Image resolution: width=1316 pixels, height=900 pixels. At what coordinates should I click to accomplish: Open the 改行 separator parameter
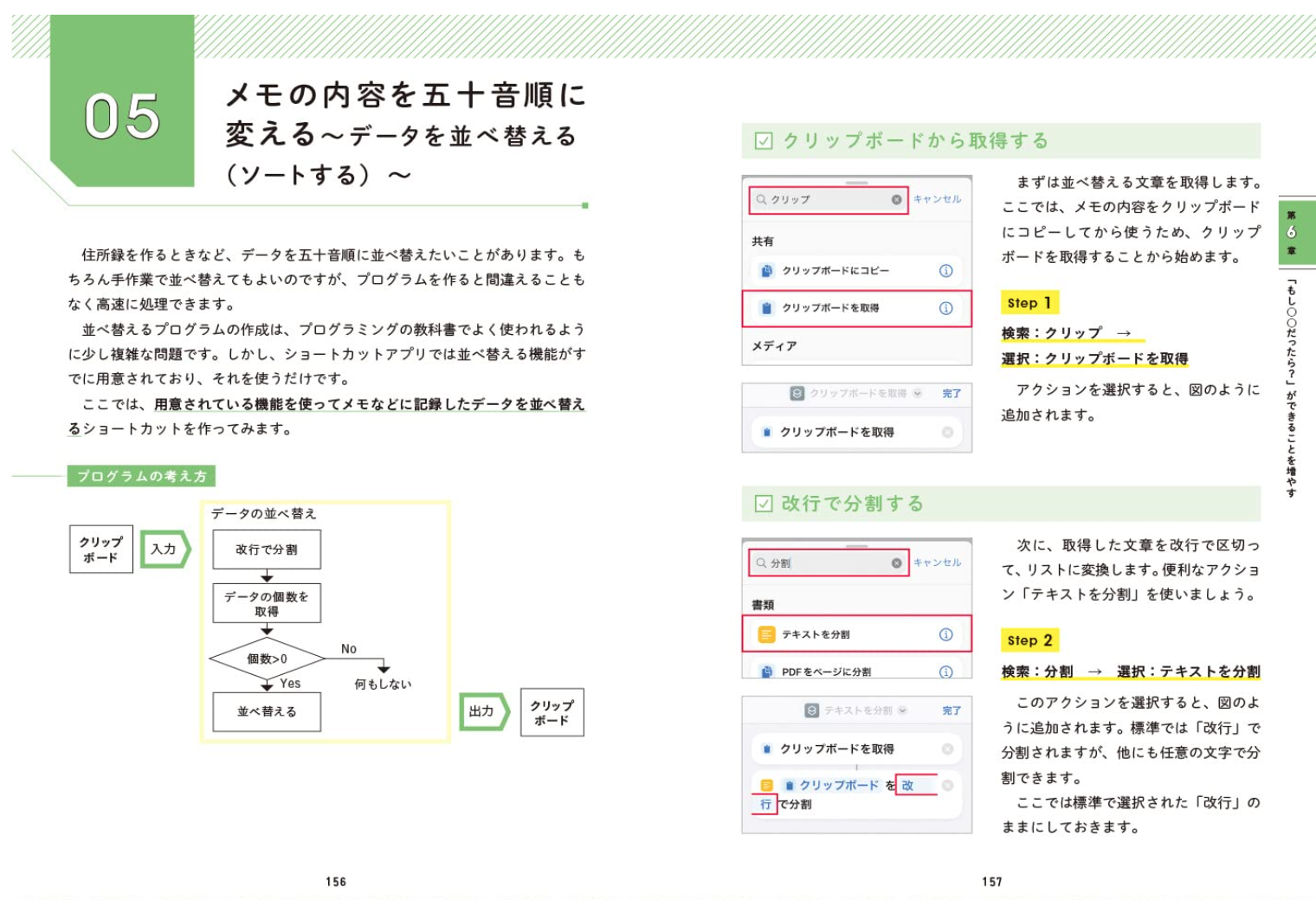pos(906,785)
